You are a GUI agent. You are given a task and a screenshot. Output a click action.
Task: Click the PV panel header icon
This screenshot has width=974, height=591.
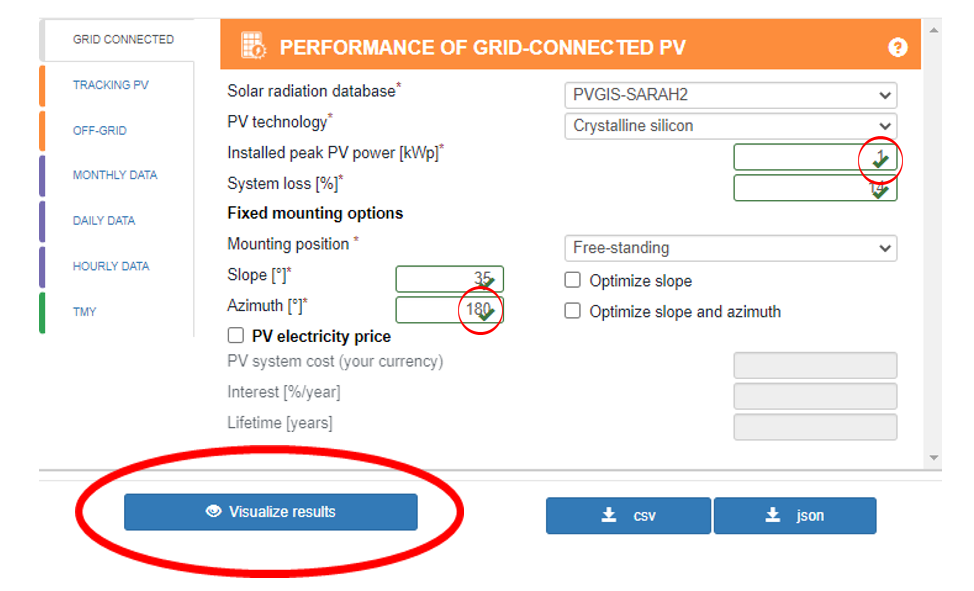pos(252,46)
